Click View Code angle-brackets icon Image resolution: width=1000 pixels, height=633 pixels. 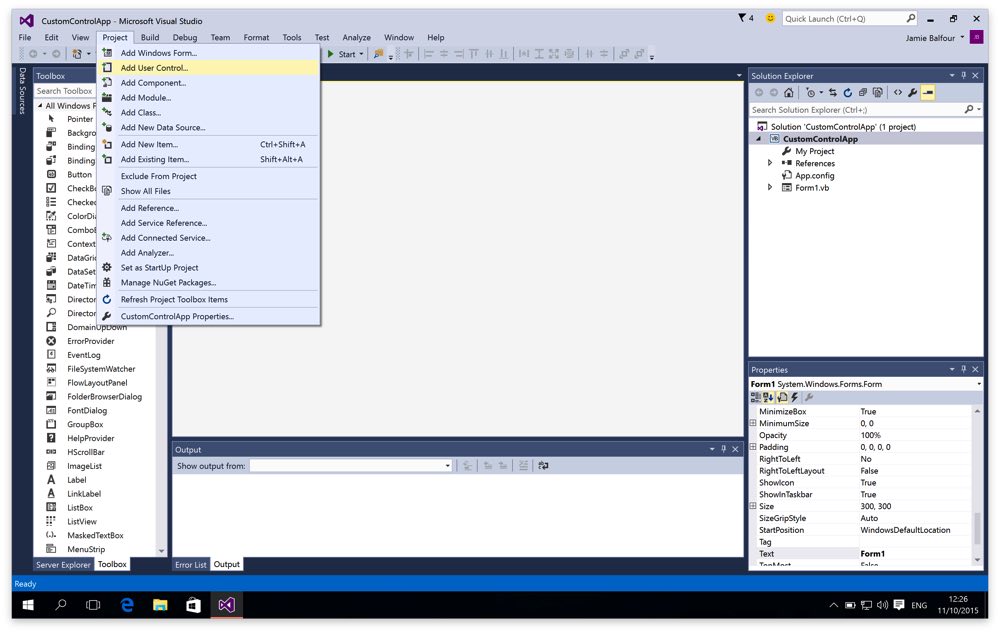pos(898,92)
